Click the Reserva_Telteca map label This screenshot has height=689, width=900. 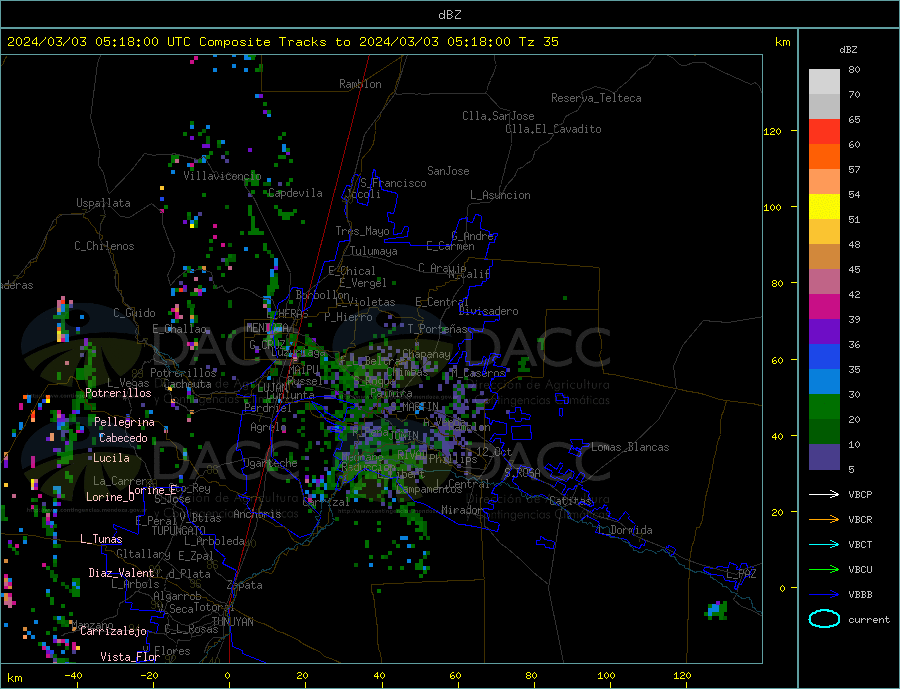click(596, 98)
